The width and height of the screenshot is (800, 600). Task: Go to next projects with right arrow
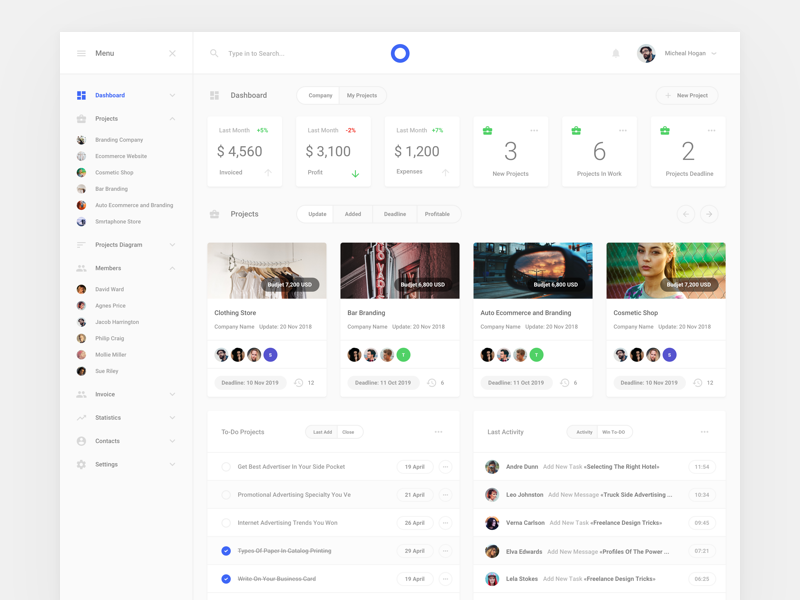point(709,214)
